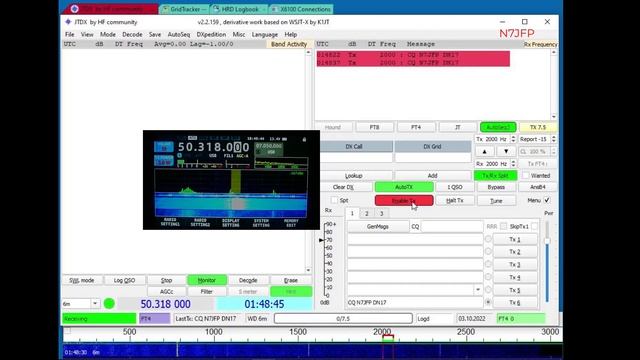Viewport: 640px width, 360px height.
Task: Click the Tune button
Action: (x=496, y=200)
